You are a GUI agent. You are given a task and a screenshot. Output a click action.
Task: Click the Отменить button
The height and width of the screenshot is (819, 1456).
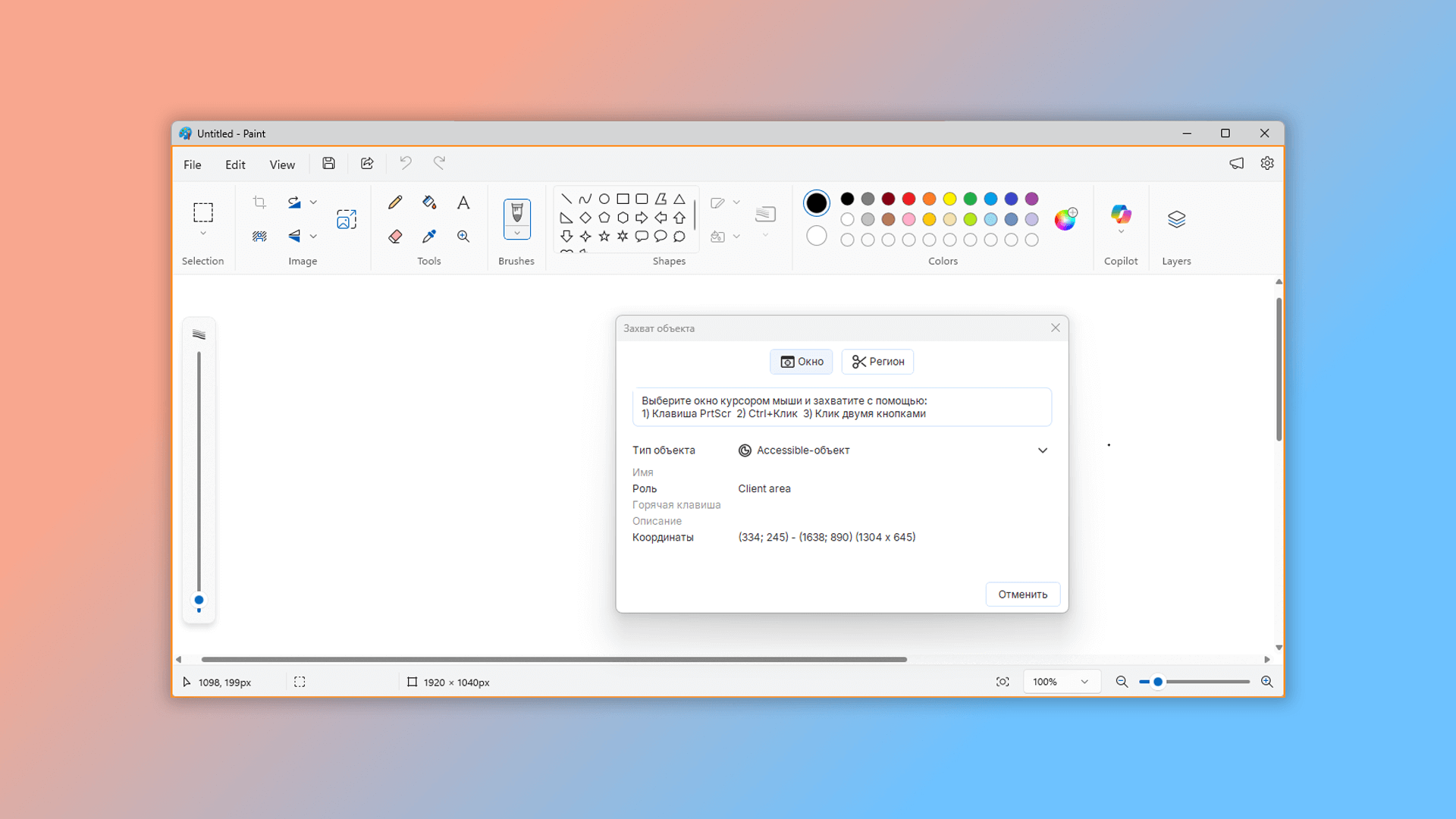tap(1022, 595)
